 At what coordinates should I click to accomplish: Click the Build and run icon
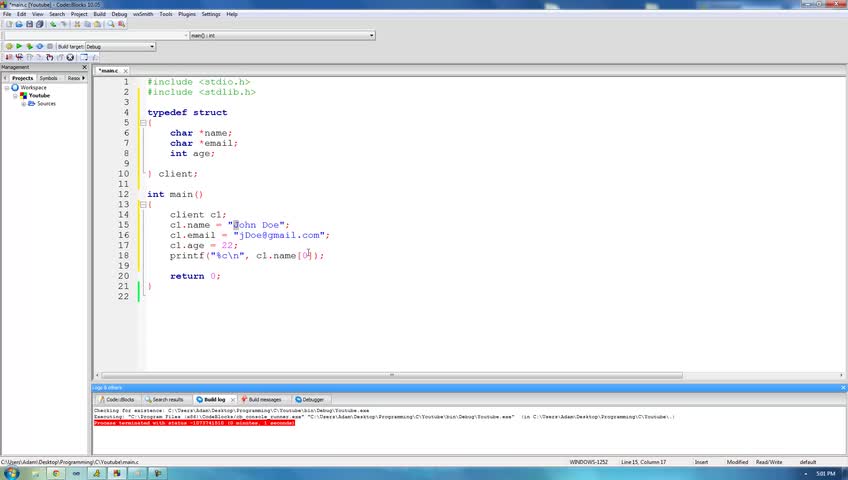(x=29, y=46)
